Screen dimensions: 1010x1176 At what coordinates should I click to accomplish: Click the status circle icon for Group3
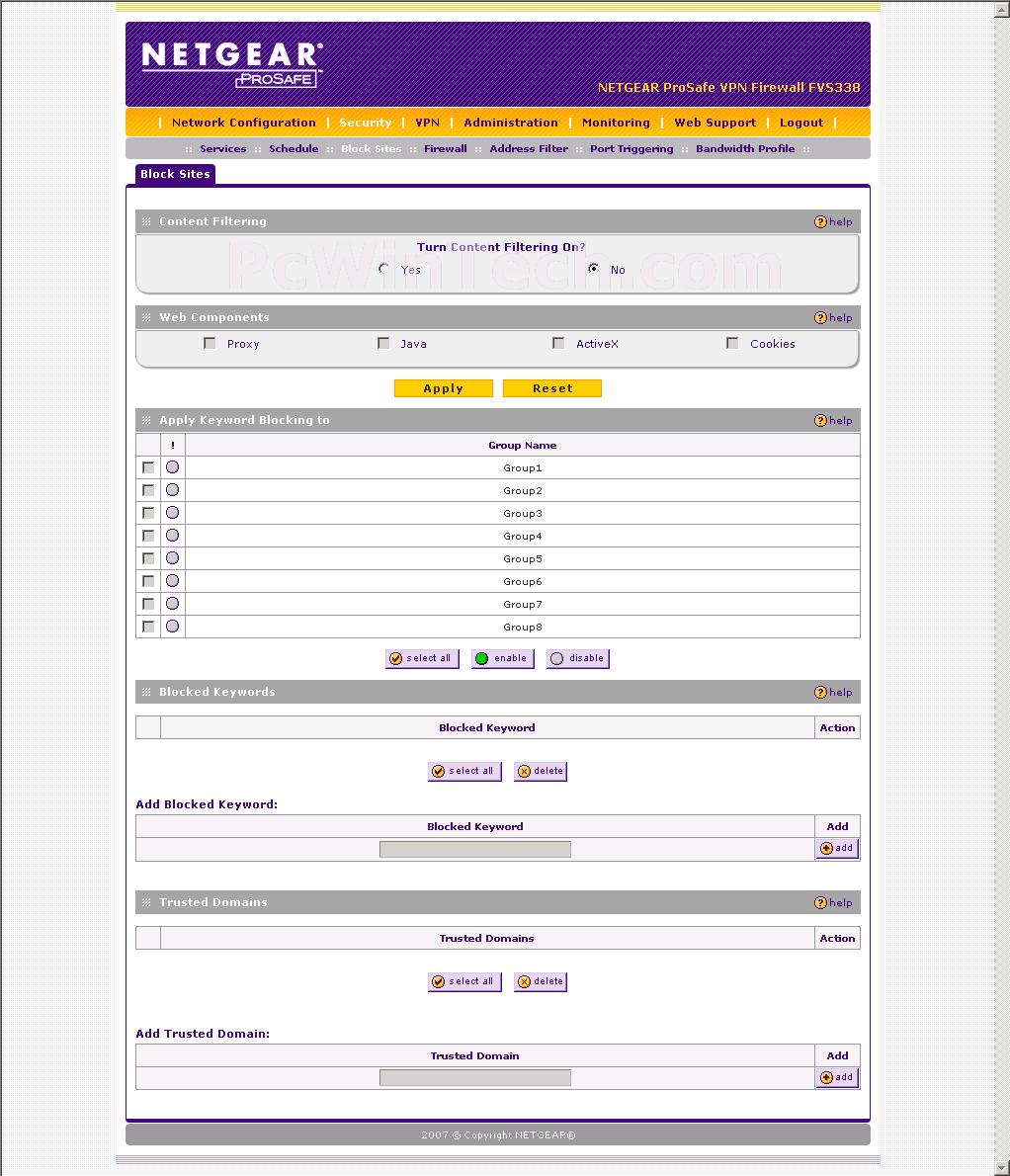pos(173,513)
